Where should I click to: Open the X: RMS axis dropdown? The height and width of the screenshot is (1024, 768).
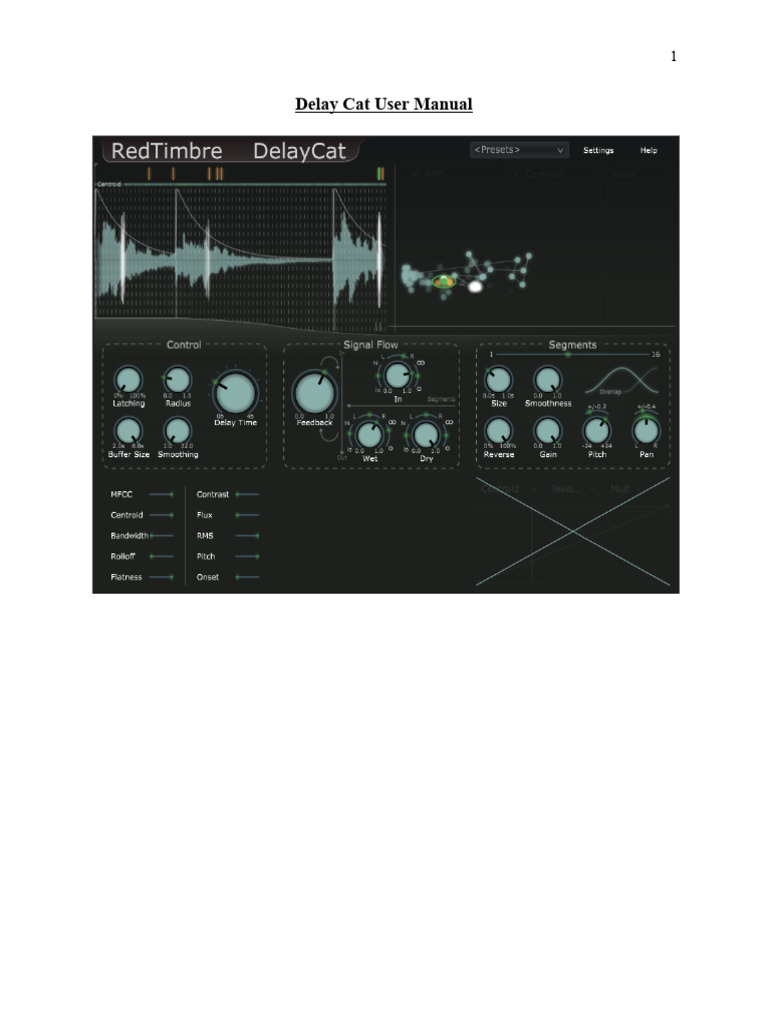tap(453, 174)
